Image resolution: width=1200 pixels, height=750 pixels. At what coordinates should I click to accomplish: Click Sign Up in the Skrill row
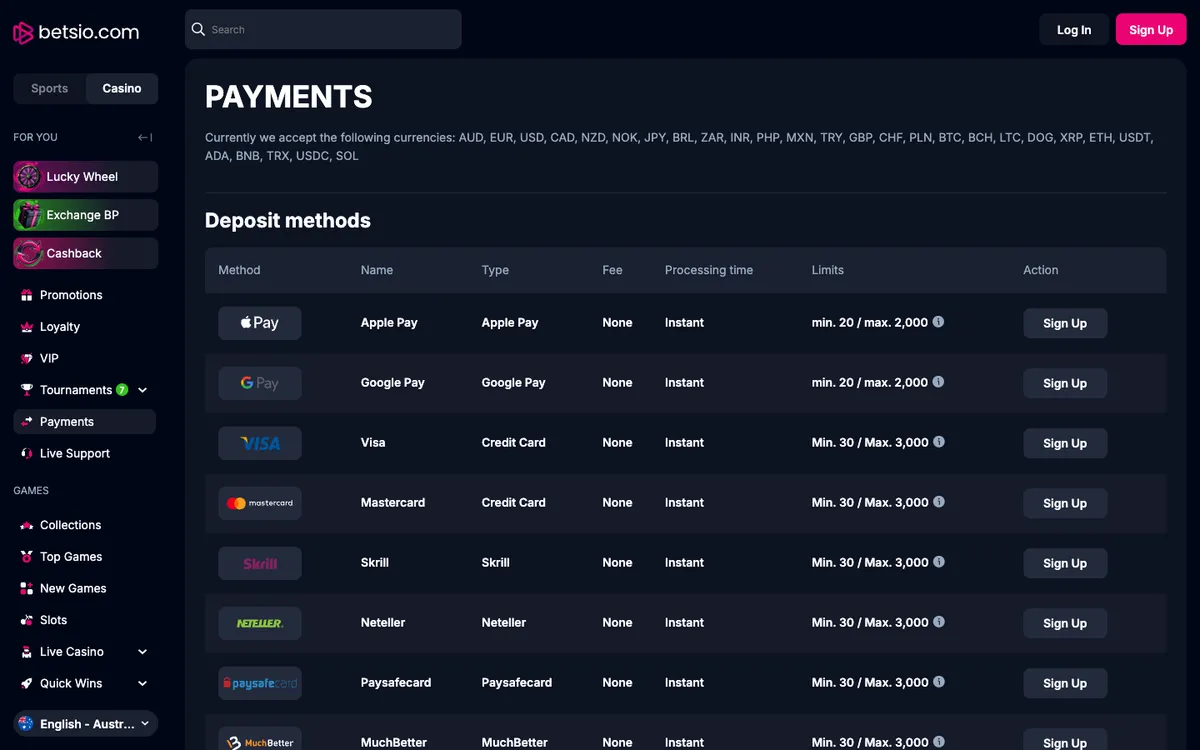(x=1065, y=563)
